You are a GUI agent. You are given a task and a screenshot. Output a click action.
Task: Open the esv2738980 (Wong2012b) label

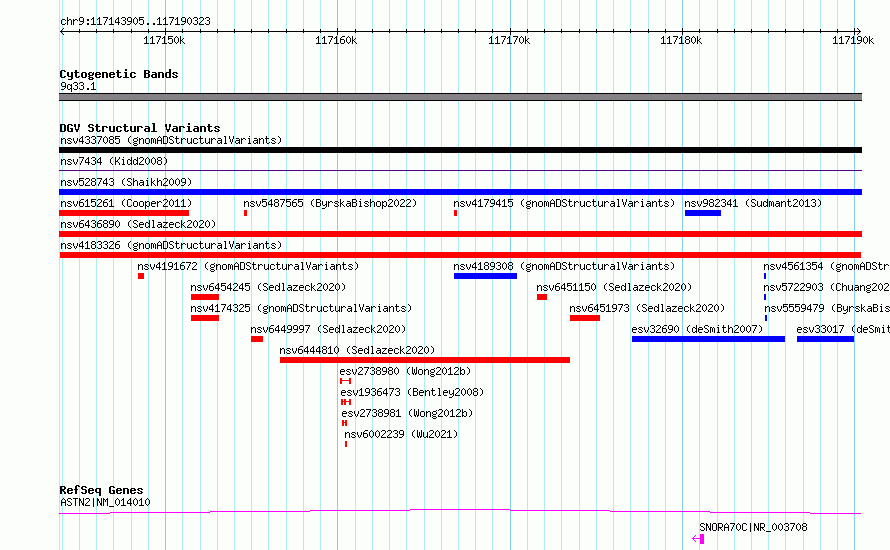(x=405, y=371)
